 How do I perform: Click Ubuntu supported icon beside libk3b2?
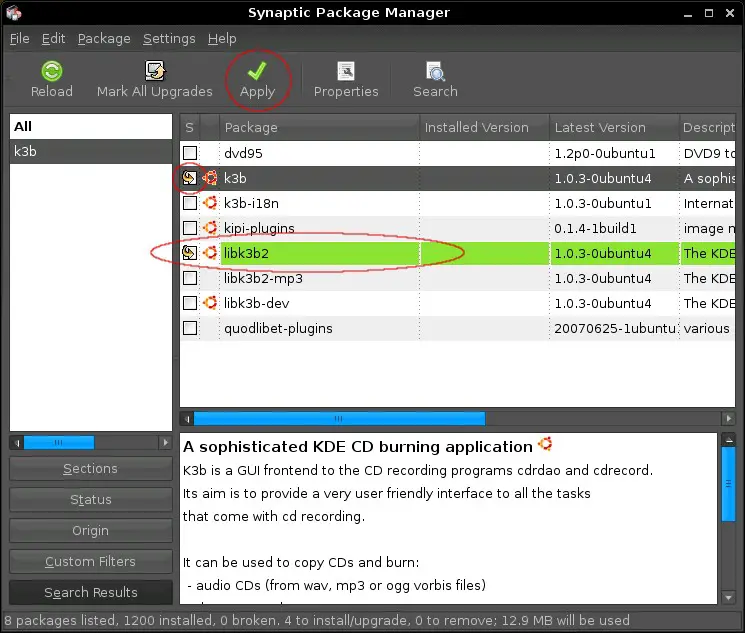click(x=210, y=253)
